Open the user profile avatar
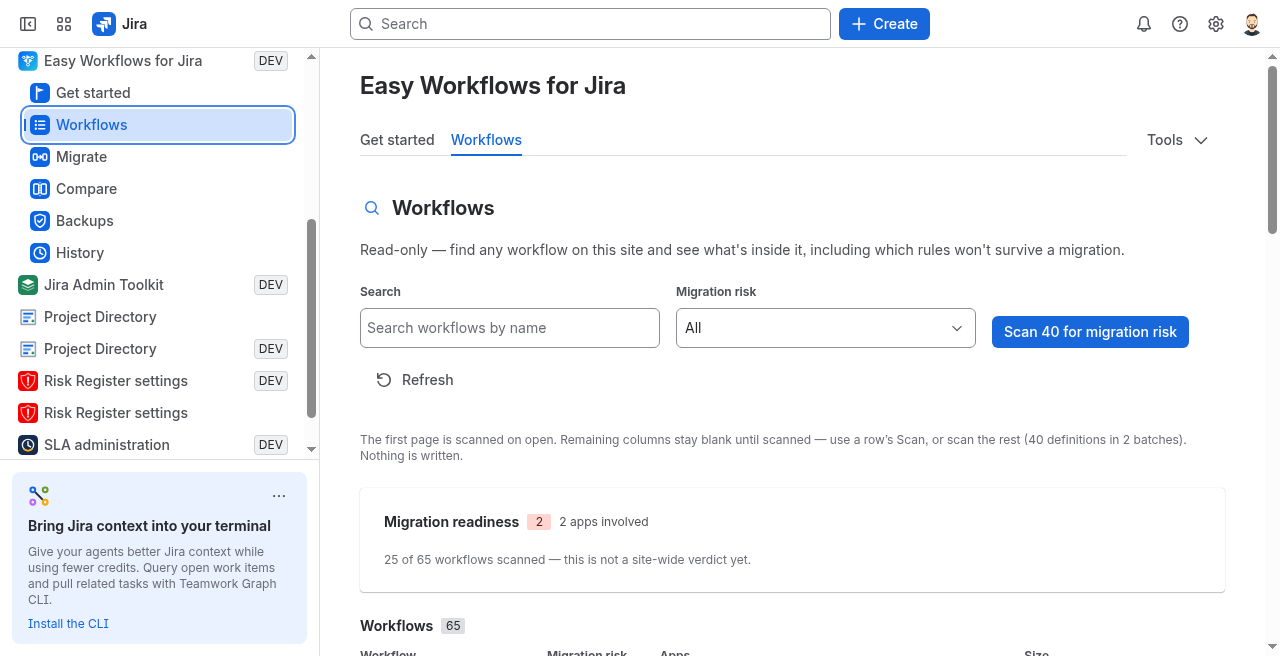 pyautogui.click(x=1252, y=24)
